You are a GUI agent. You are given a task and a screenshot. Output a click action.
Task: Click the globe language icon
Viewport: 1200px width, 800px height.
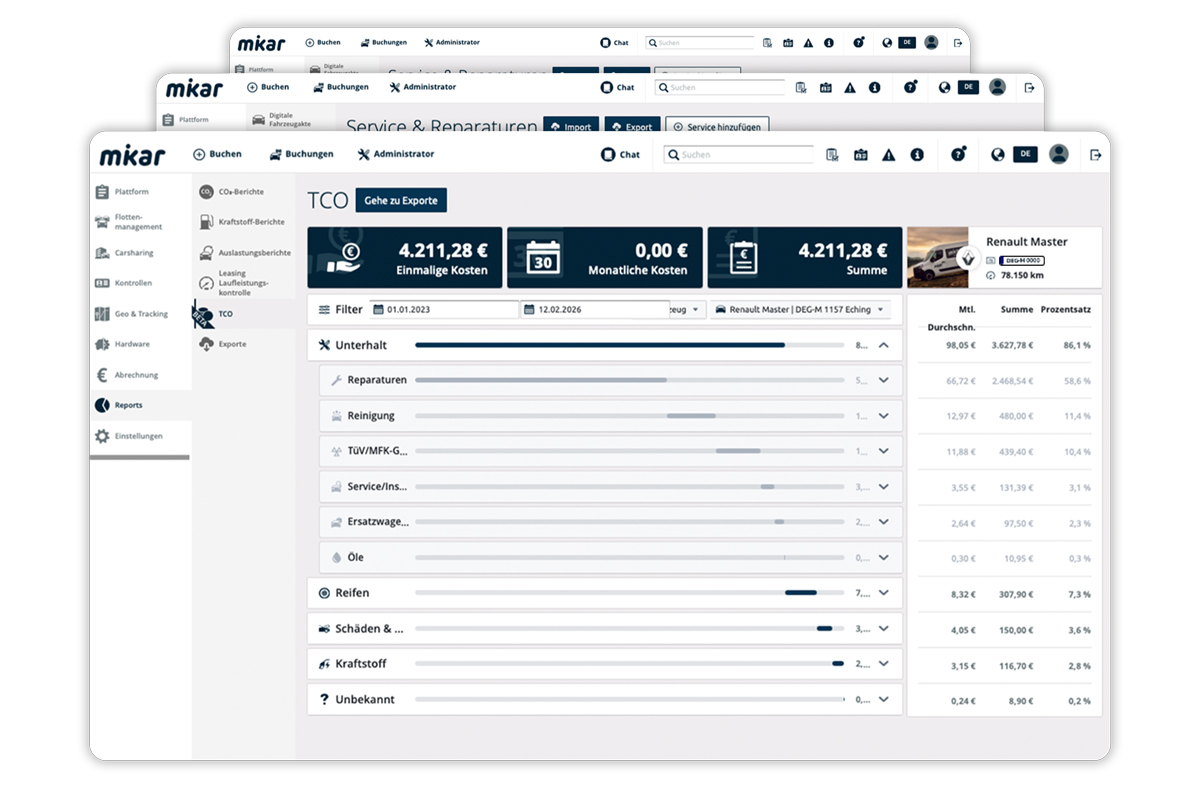997,155
